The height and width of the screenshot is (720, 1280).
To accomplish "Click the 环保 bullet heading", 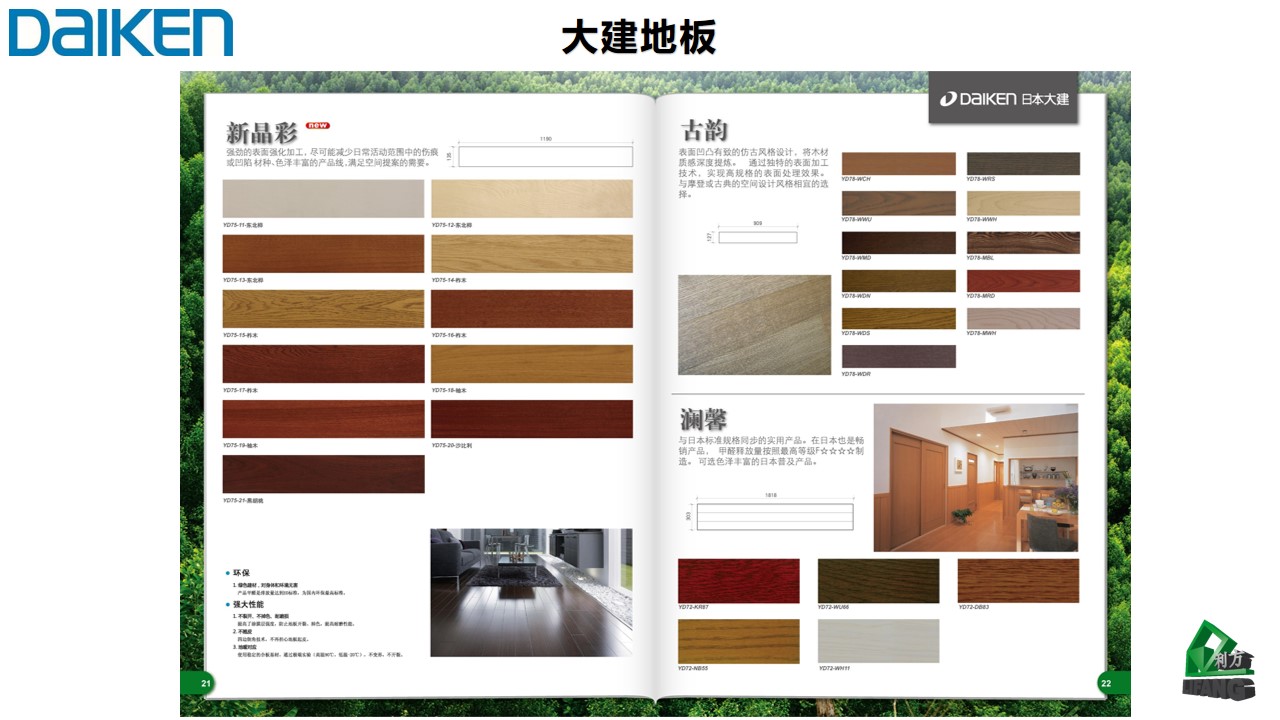I will 240,573.
